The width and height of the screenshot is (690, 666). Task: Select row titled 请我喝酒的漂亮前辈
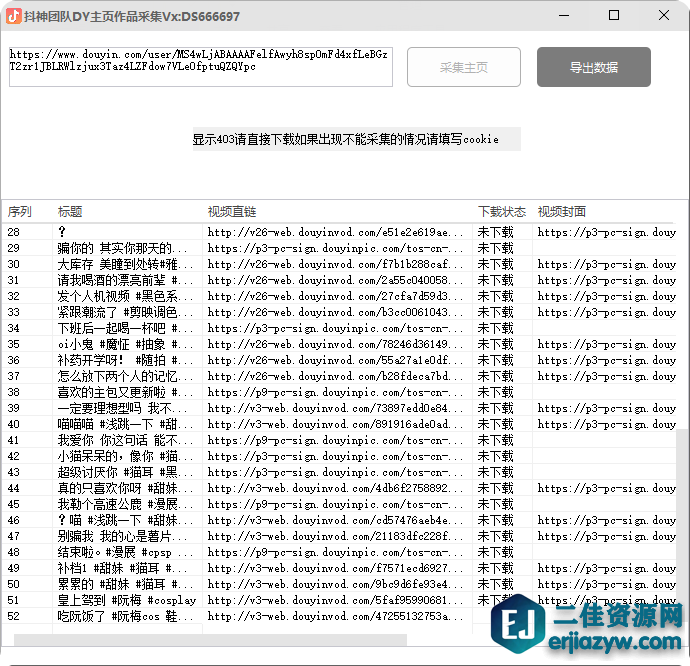(339, 280)
